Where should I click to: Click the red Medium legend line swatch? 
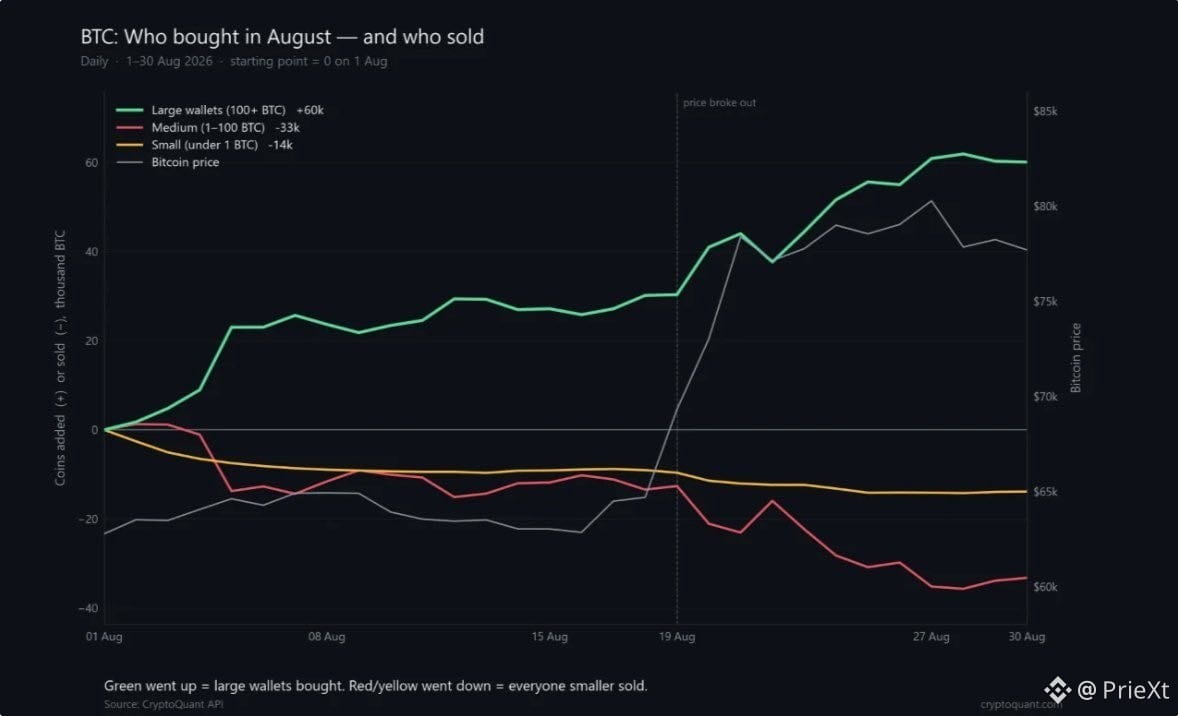[129, 128]
